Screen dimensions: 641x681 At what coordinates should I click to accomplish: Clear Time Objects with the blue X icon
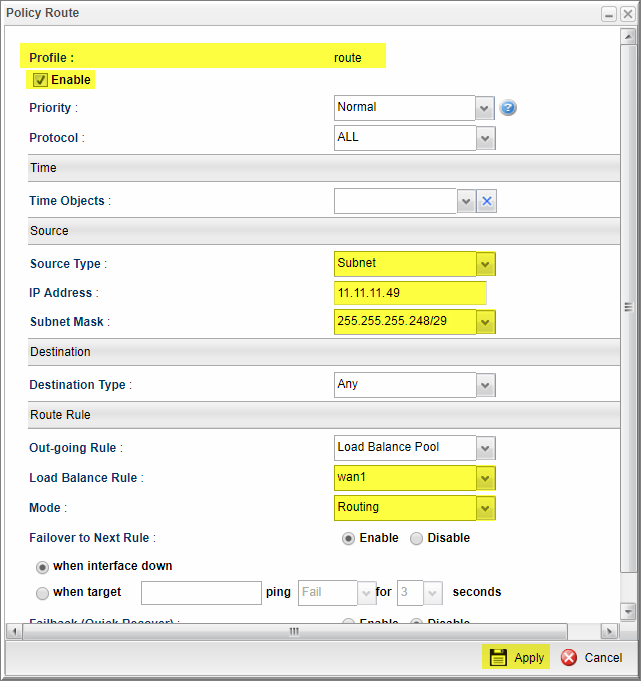(x=486, y=201)
